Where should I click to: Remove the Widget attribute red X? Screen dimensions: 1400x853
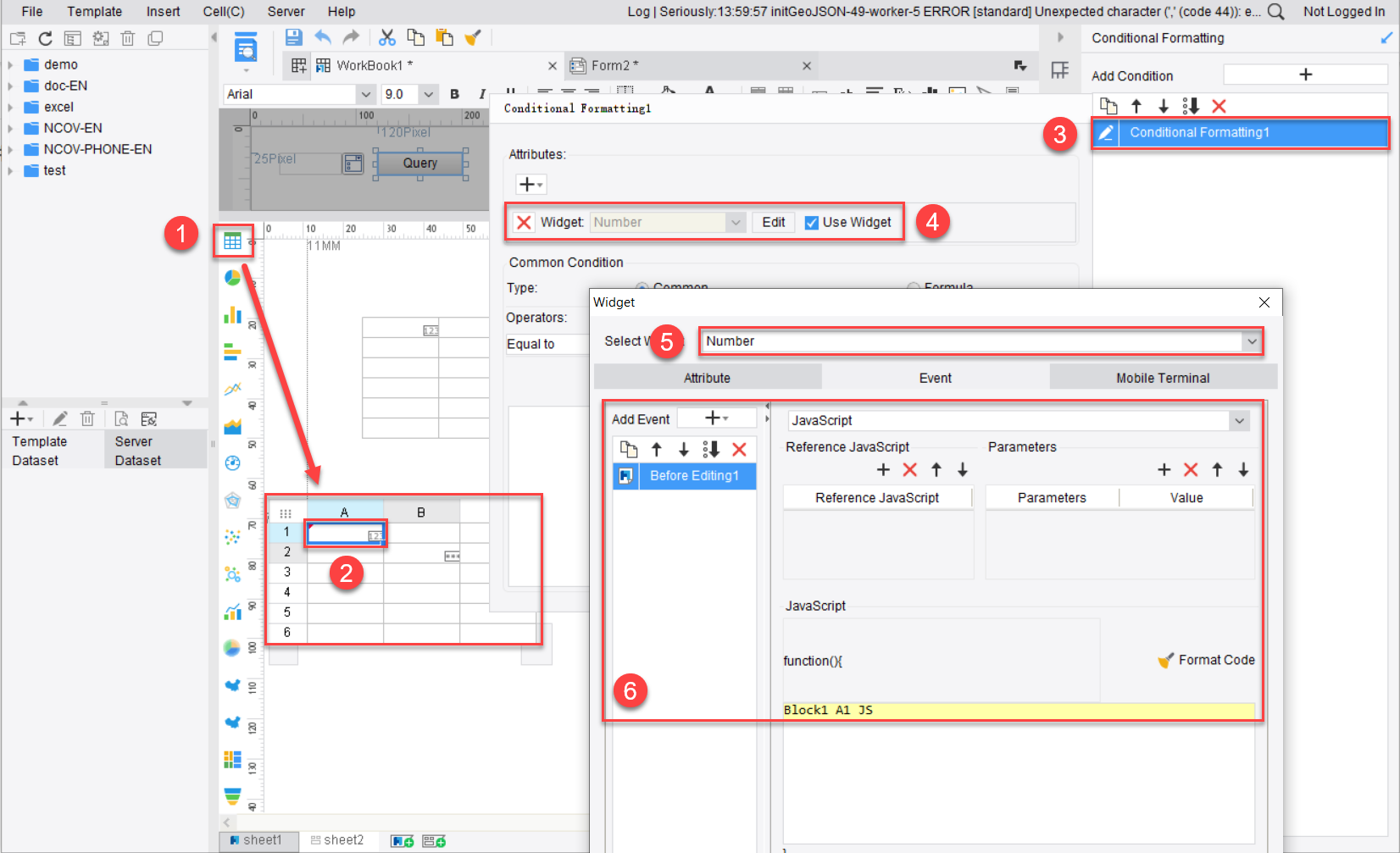click(x=524, y=223)
